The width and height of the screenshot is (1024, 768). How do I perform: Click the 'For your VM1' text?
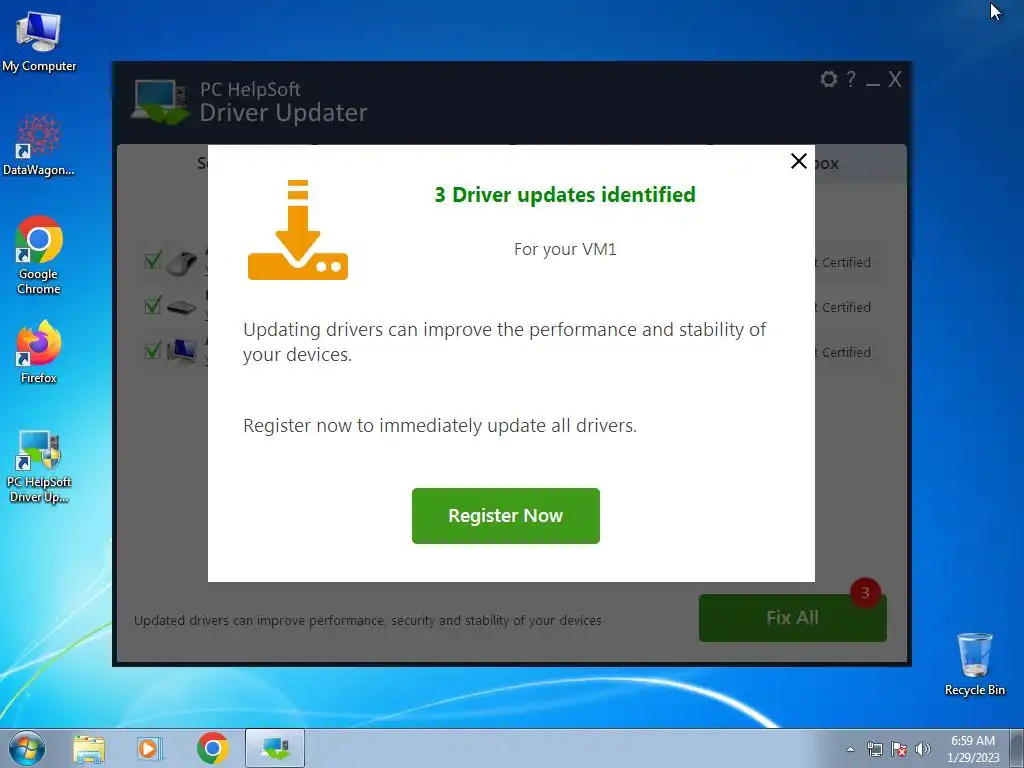tap(565, 249)
